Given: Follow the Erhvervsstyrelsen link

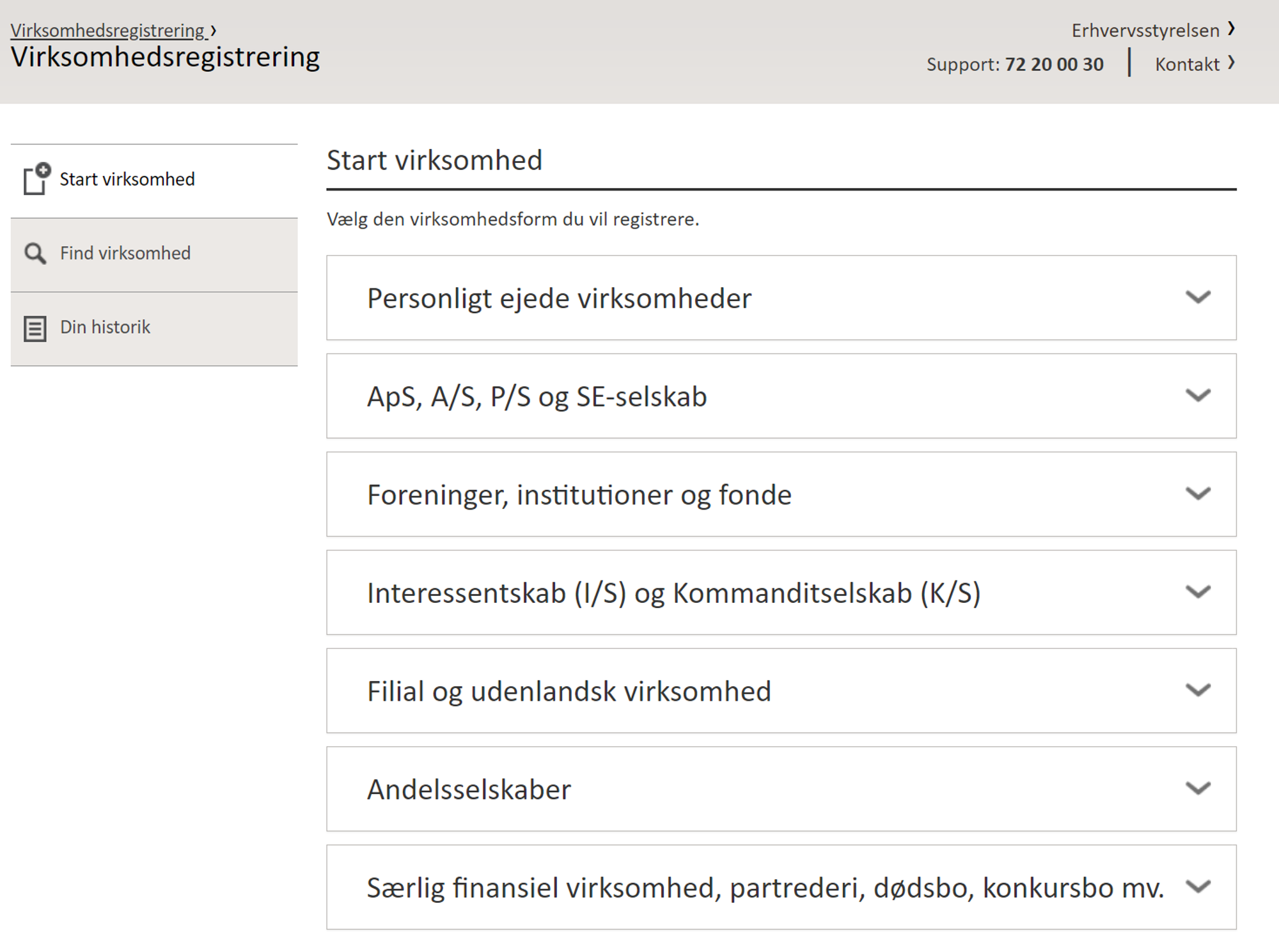Looking at the screenshot, I should [1145, 31].
